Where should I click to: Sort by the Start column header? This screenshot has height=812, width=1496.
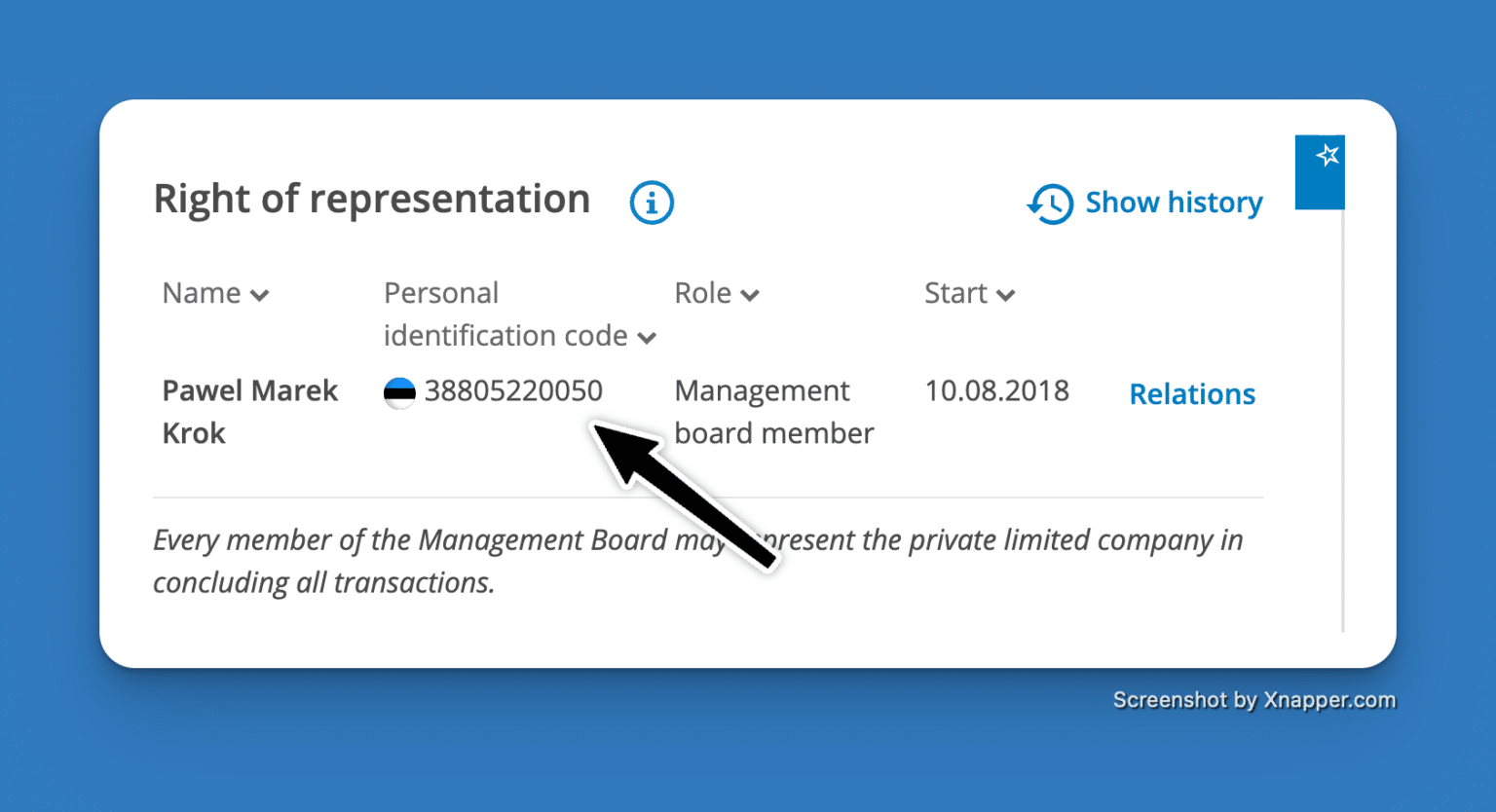[955, 293]
